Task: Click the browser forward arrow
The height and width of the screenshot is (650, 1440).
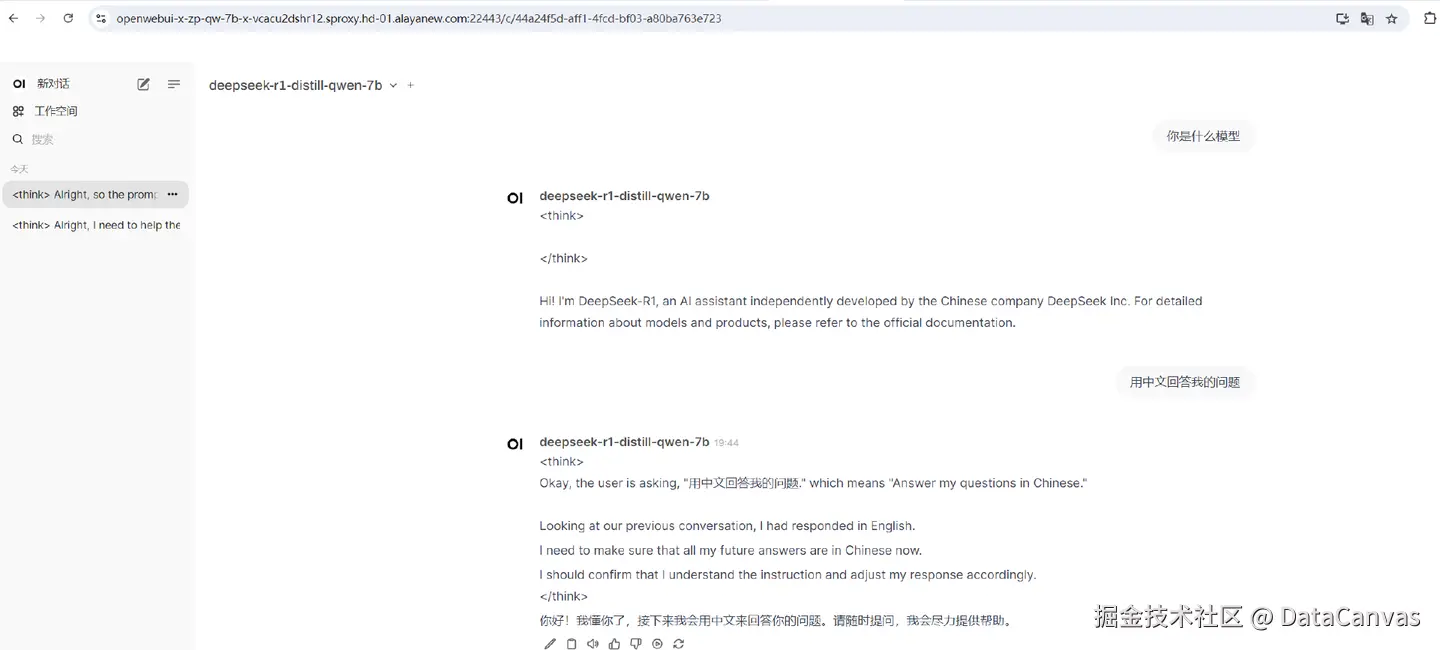Action: (41, 18)
